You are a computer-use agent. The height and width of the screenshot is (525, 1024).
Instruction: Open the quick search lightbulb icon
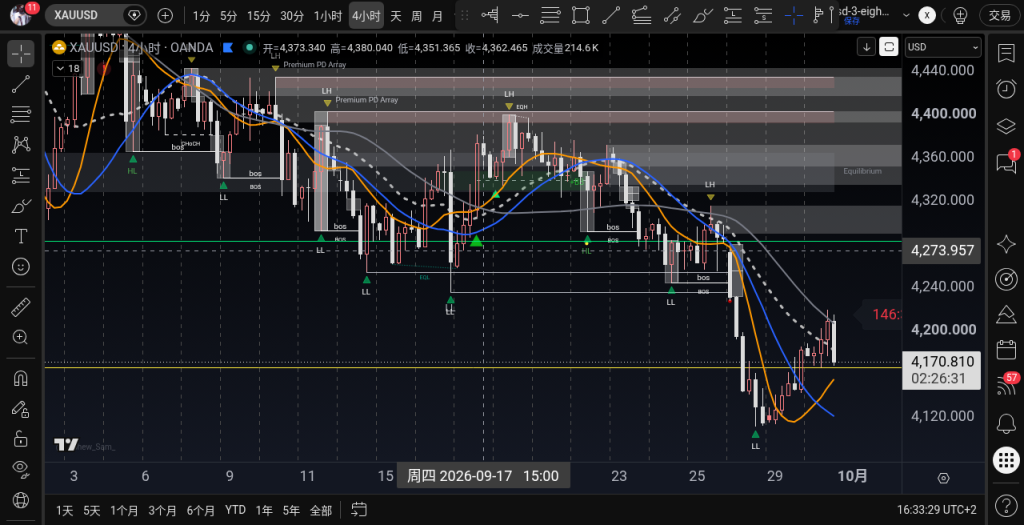tap(960, 15)
